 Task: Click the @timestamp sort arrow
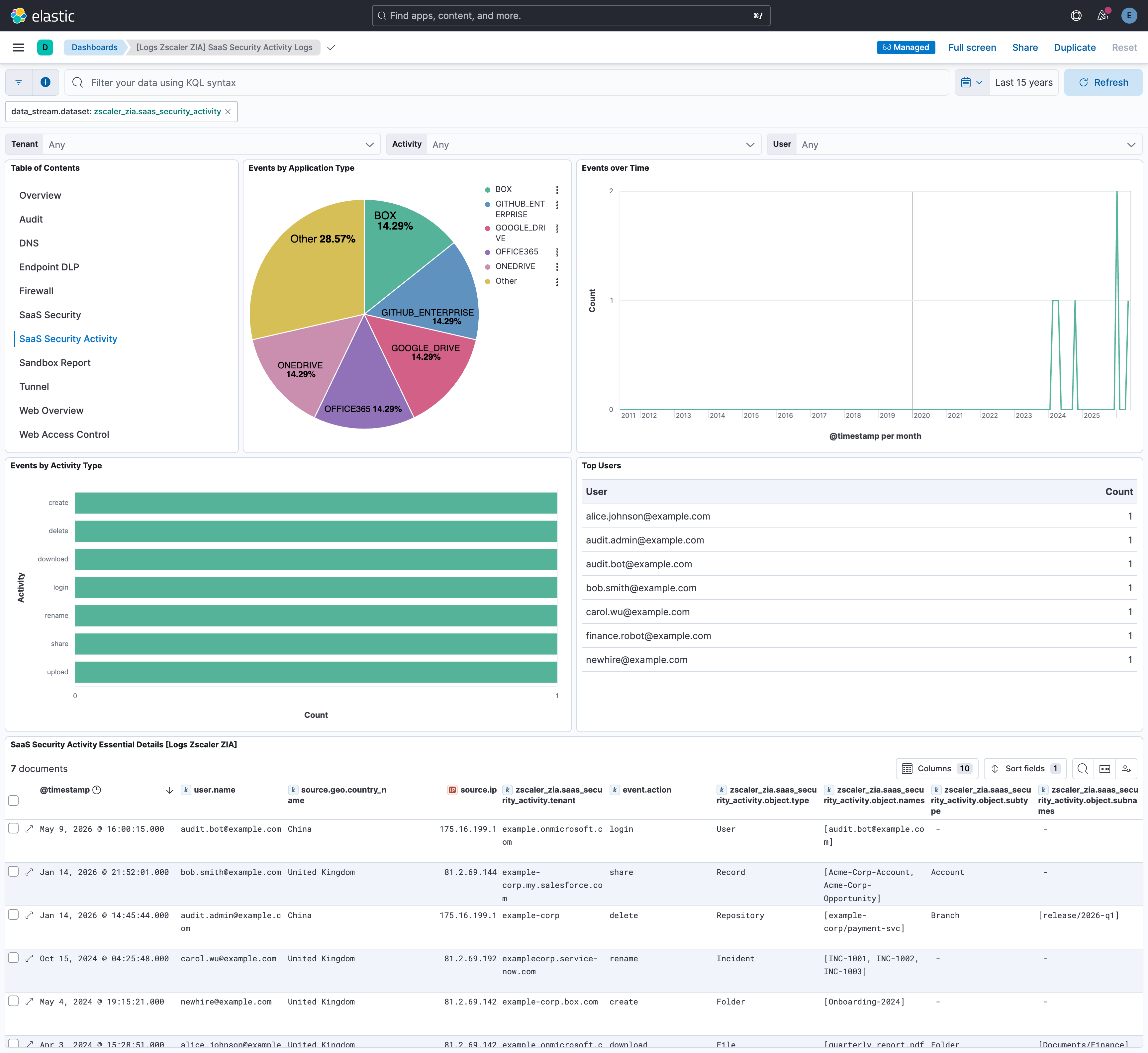coord(169,790)
